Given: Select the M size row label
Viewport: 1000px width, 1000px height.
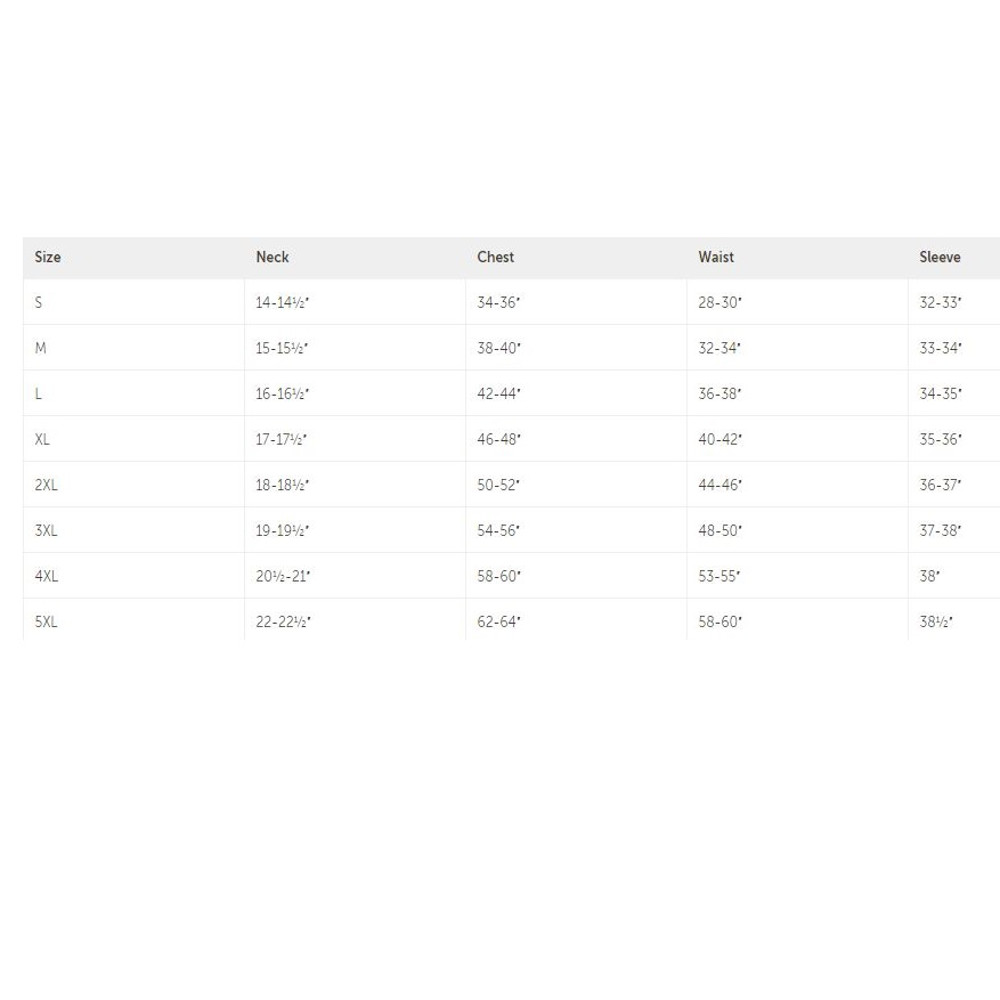Looking at the screenshot, I should 40,348.
